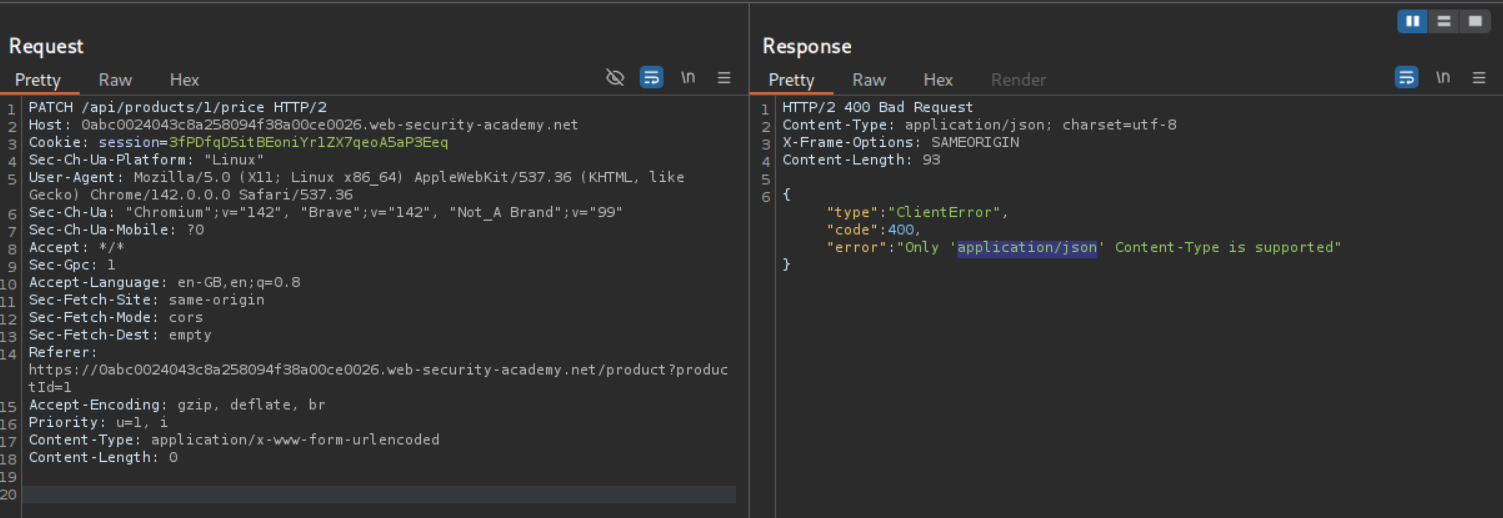The image size is (1503, 518).
Task: Select the side-by-side layout icon
Action: [x=1412, y=21]
